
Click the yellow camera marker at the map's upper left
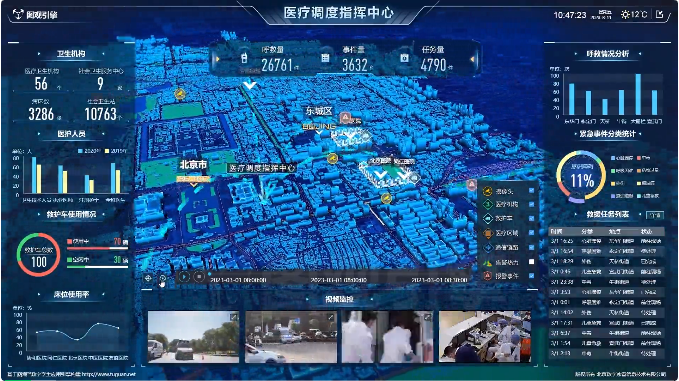(x=179, y=93)
